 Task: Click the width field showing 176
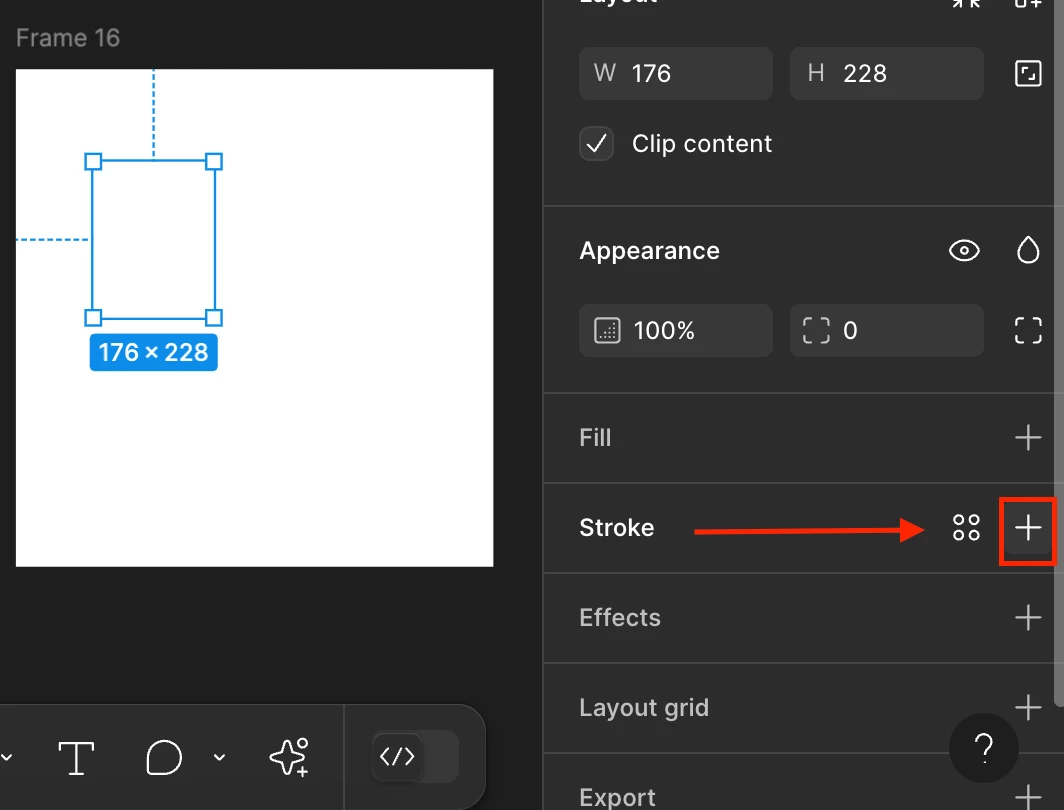click(x=675, y=73)
